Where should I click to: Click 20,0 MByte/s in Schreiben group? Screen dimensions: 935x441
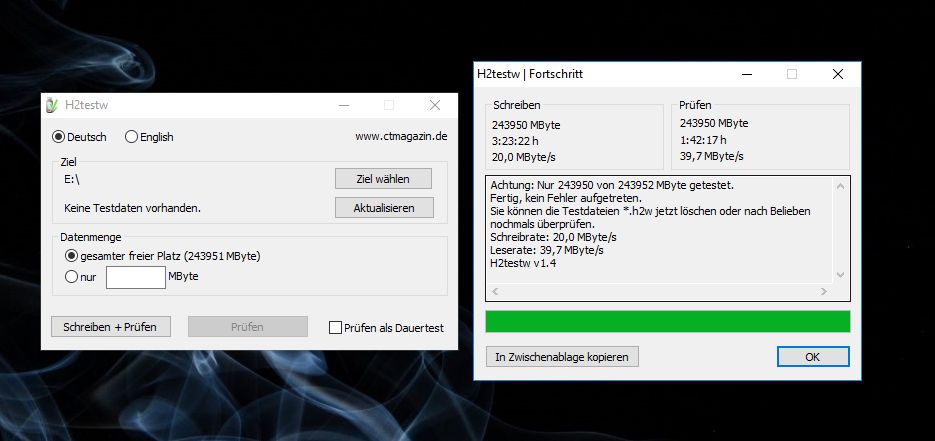point(524,157)
